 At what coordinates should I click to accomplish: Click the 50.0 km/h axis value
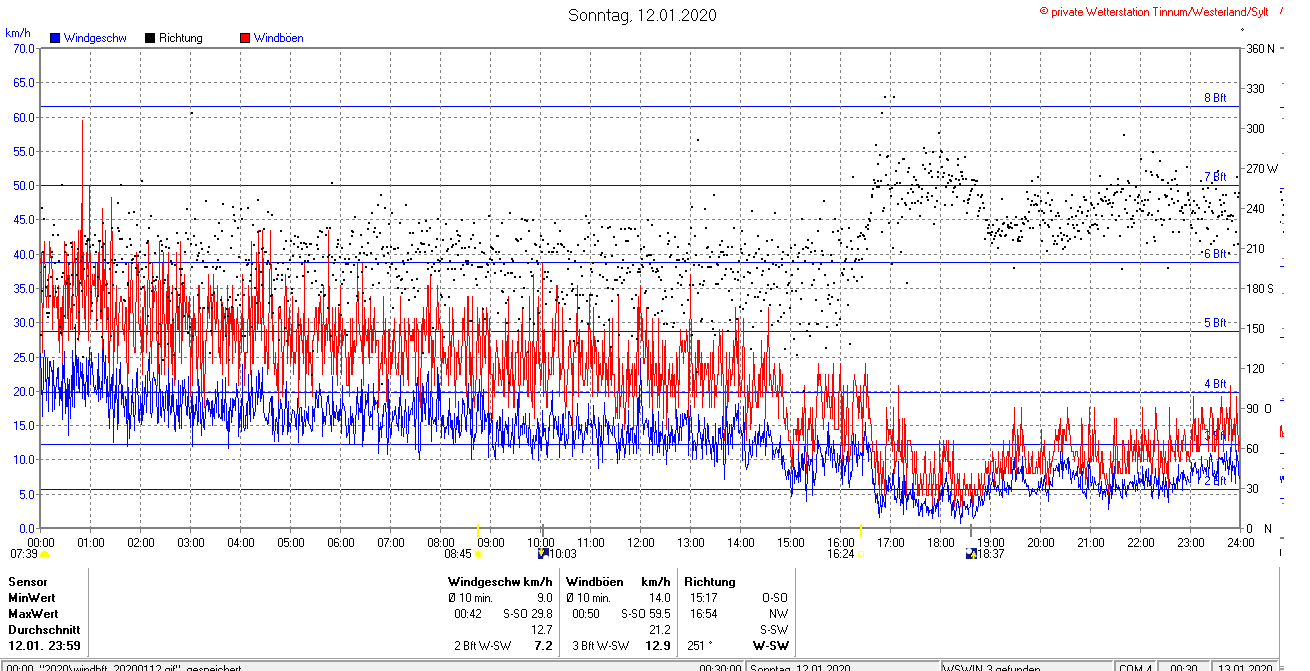[23, 185]
